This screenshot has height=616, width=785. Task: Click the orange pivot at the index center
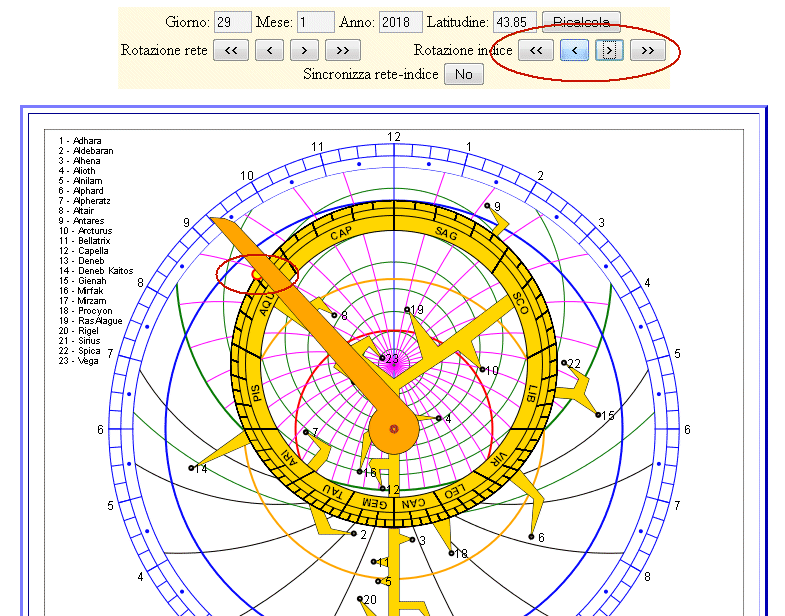[394, 429]
